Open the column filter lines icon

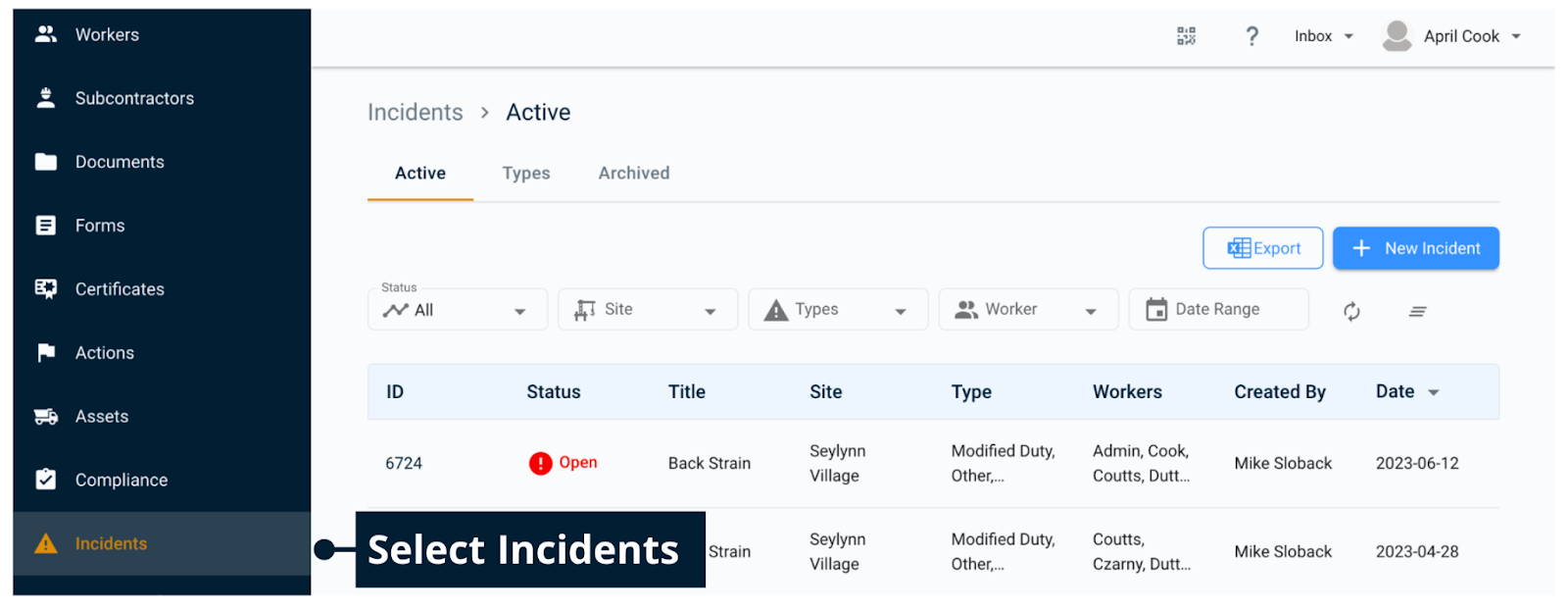coord(1417,311)
